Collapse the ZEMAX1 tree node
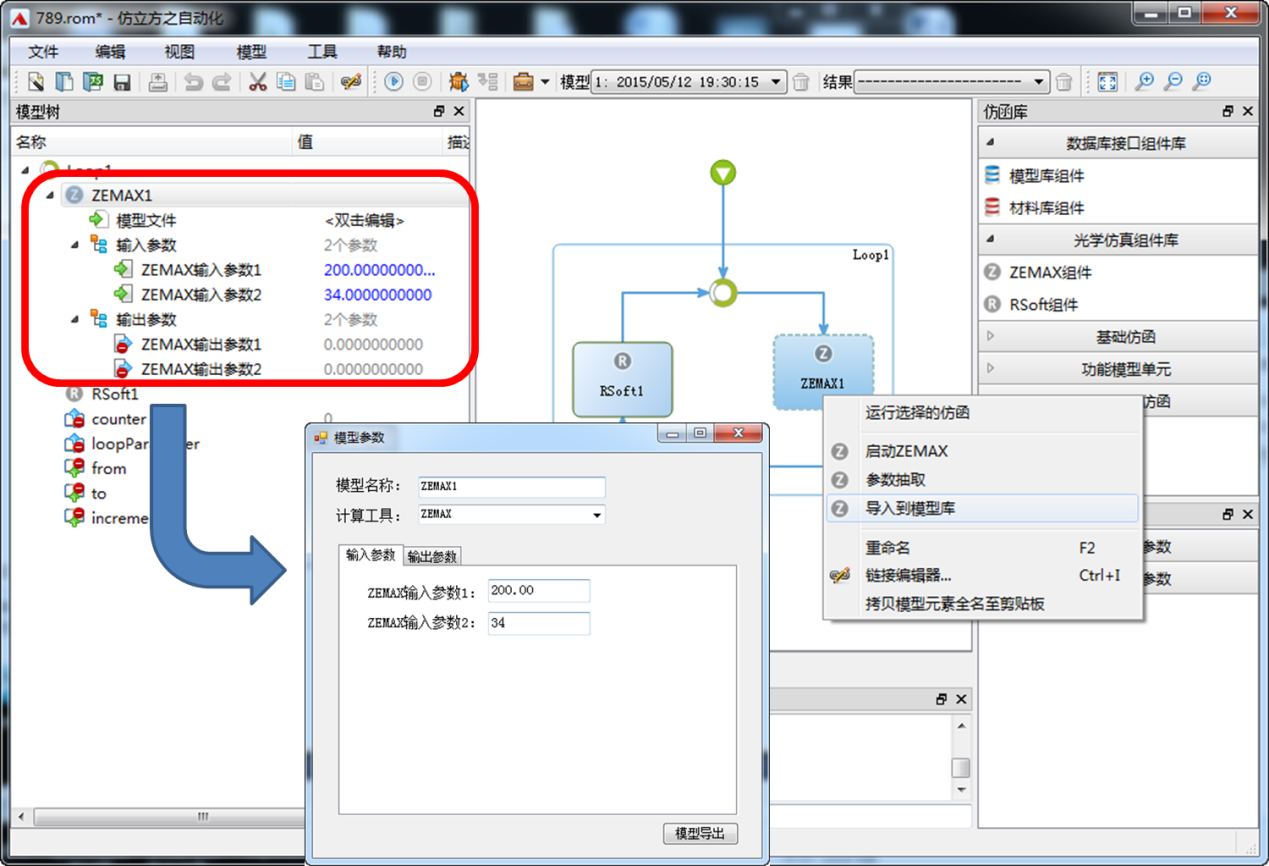Screen dimensions: 1269x866 click(x=50, y=196)
